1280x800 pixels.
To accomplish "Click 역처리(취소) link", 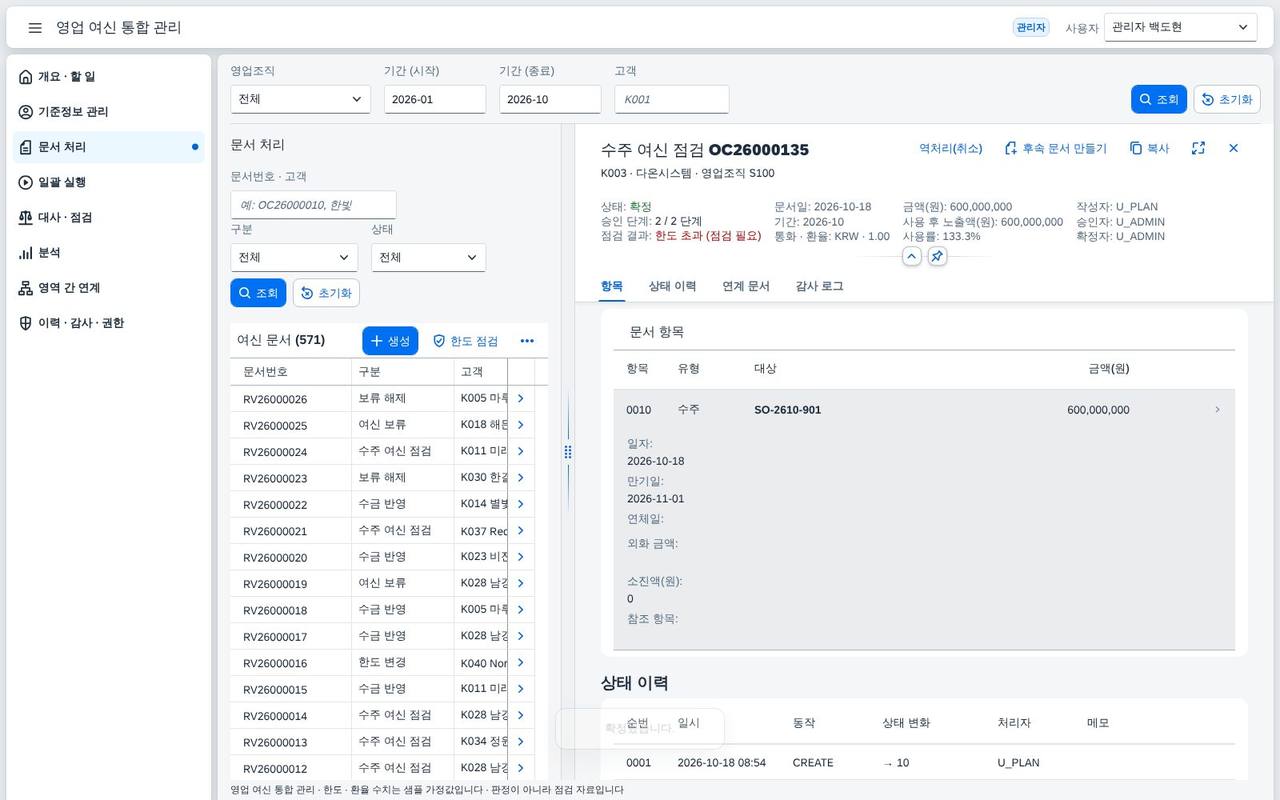I will tap(951, 148).
